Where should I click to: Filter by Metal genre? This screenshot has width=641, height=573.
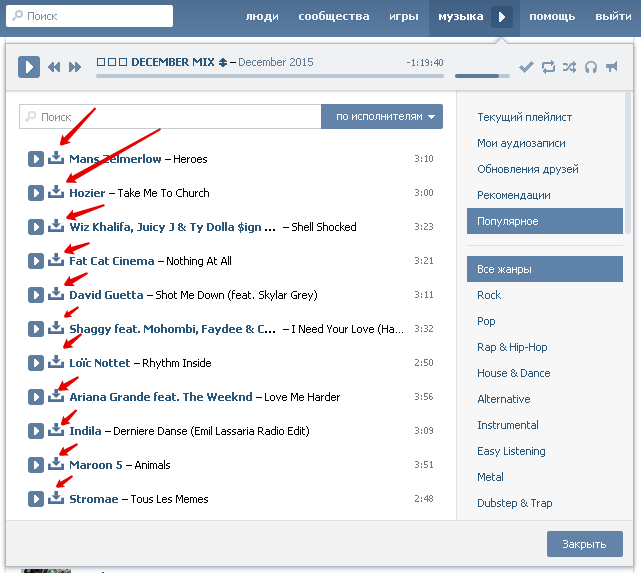tap(490, 477)
